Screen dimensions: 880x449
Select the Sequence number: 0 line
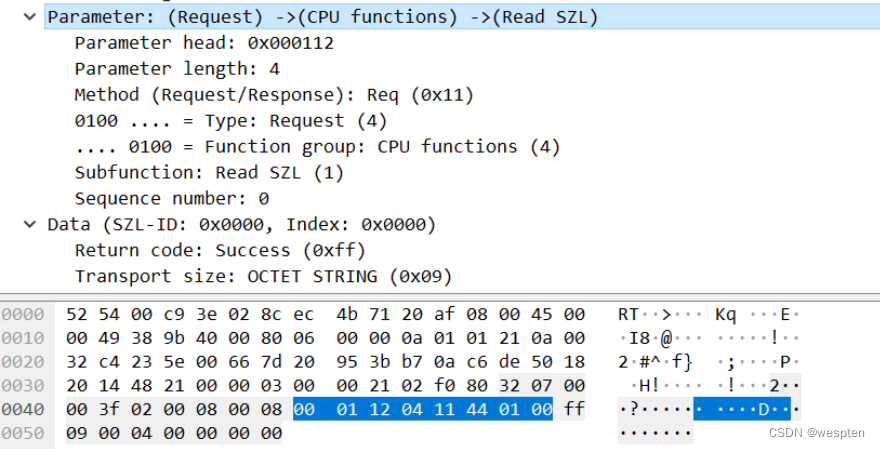pyautogui.click(x=171, y=198)
